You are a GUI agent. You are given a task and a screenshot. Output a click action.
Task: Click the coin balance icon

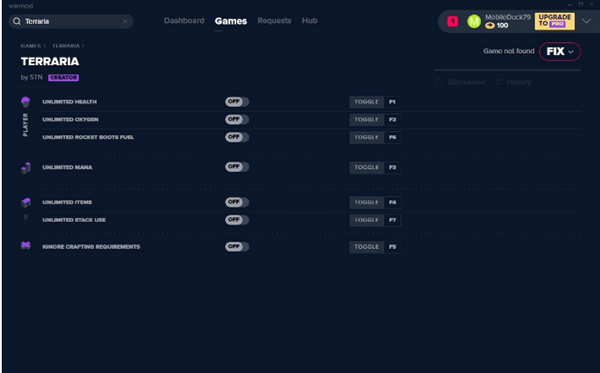[x=489, y=26]
